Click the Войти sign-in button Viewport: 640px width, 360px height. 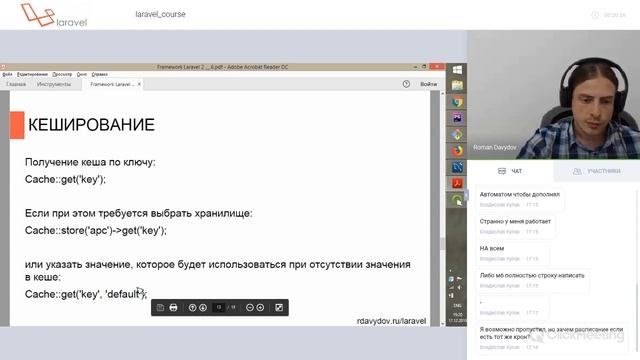429,84
